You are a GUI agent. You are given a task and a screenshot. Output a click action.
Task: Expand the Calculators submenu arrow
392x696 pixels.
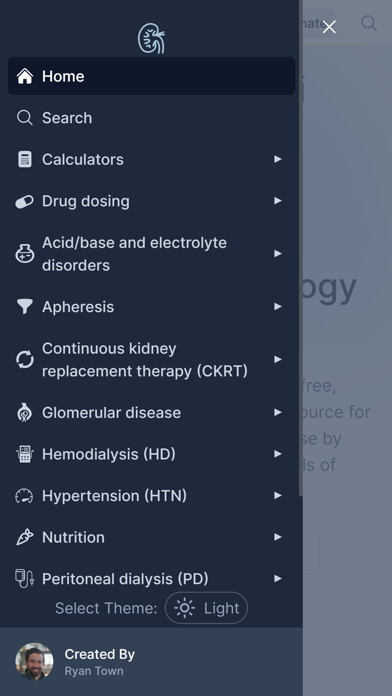(278, 159)
